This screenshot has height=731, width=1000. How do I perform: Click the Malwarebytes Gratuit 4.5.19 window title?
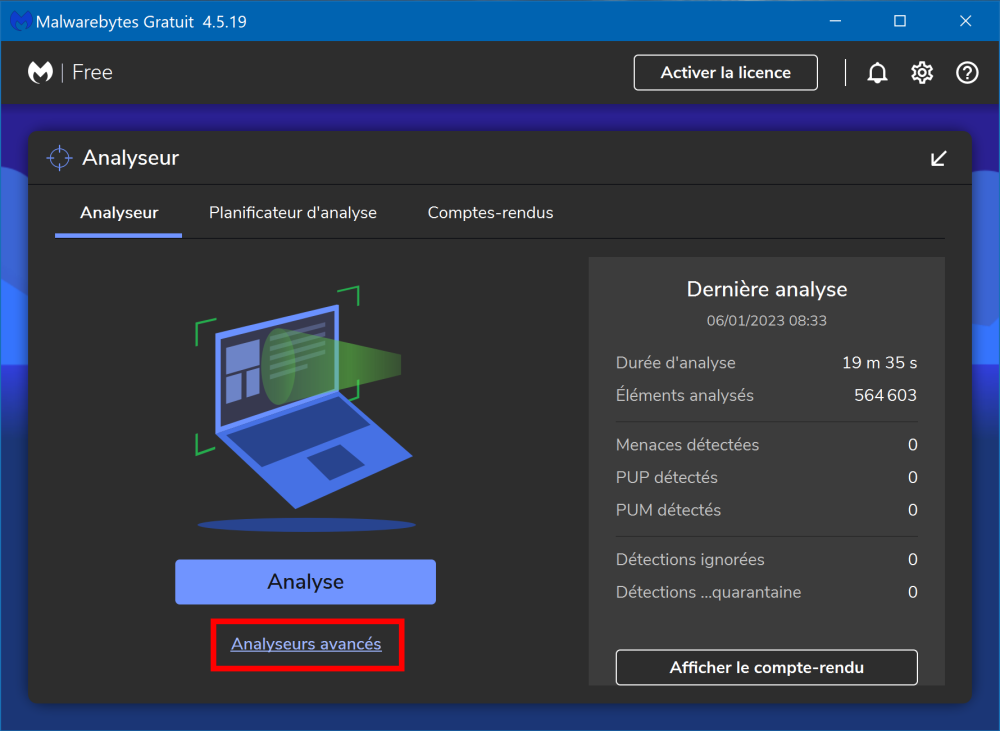pos(141,22)
